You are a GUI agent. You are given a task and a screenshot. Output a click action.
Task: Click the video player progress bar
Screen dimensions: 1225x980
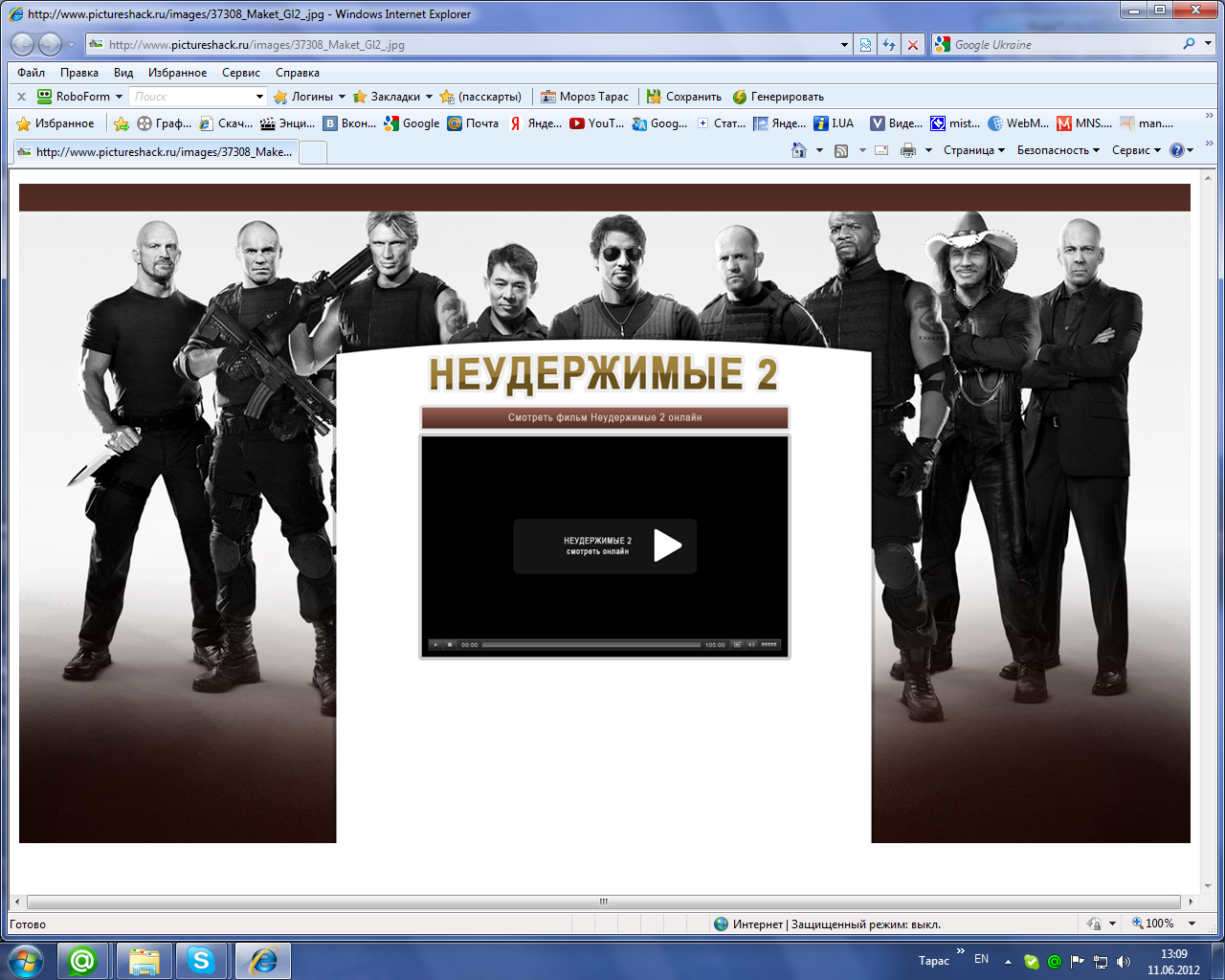(590, 645)
